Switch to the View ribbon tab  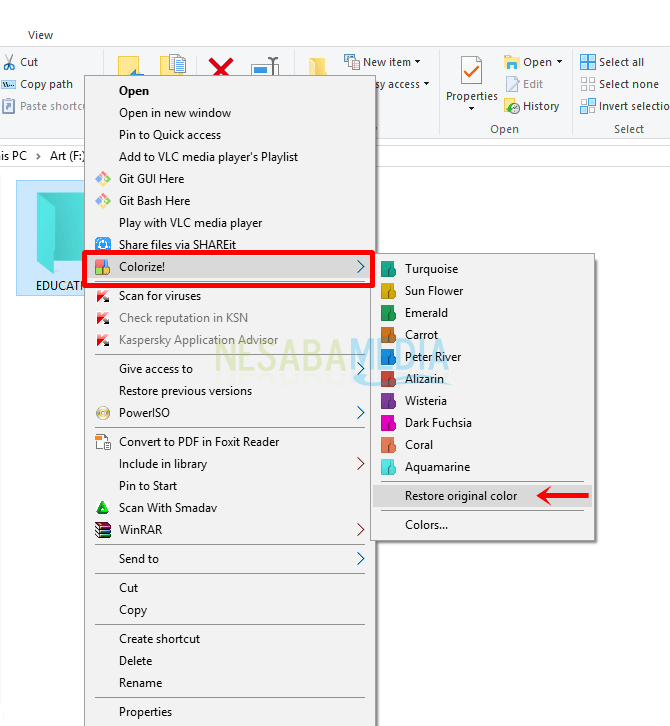(x=40, y=35)
